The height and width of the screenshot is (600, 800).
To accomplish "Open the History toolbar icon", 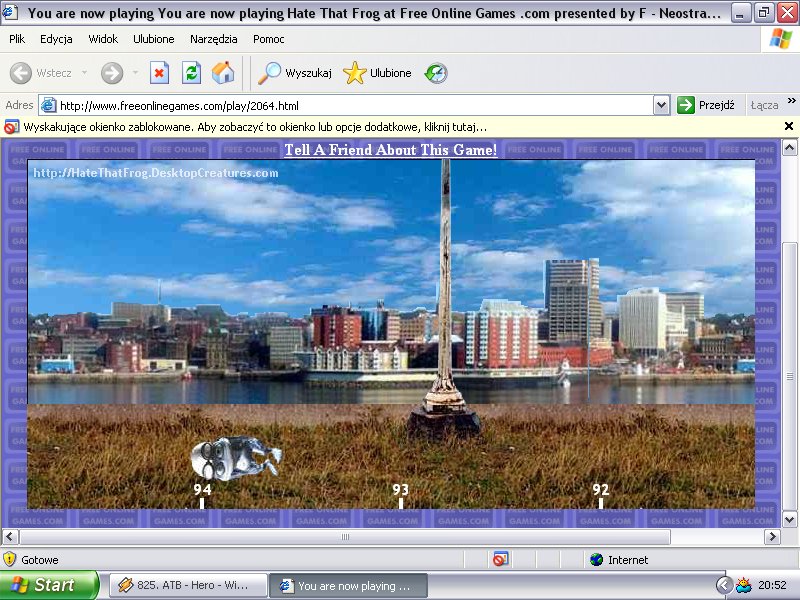I will [436, 73].
